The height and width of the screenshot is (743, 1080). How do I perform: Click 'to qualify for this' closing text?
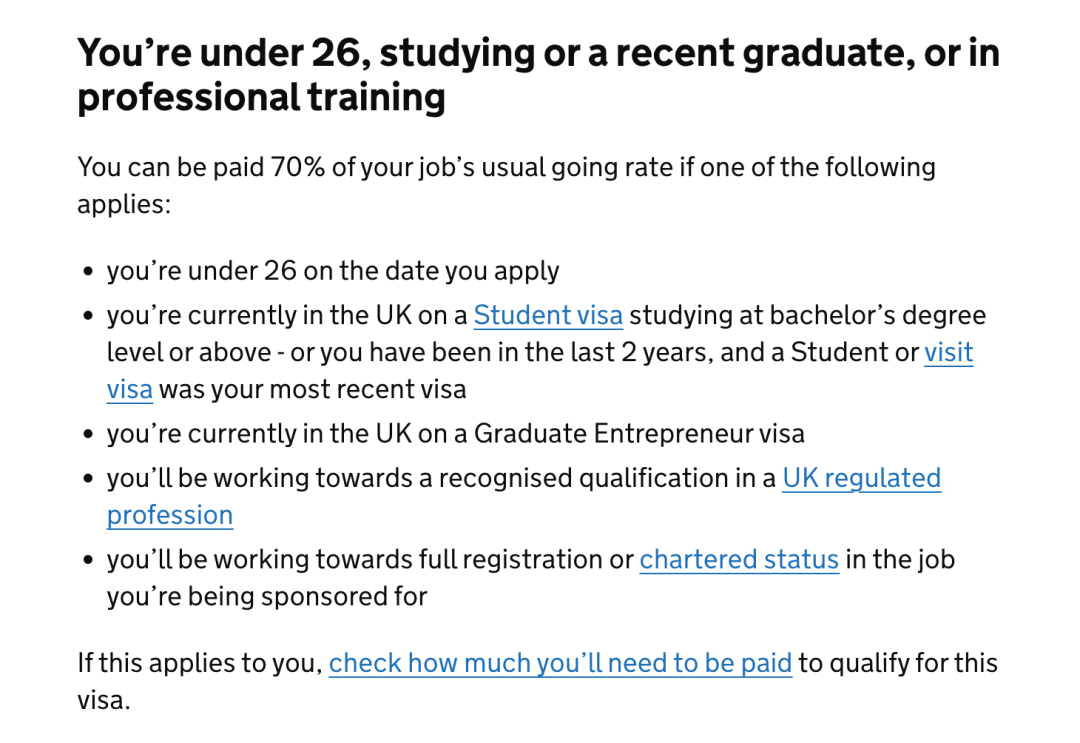point(898,663)
